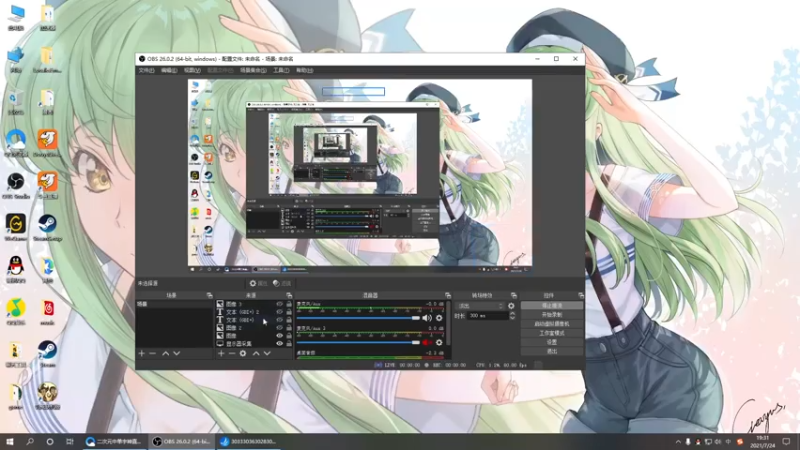Open OBS Studio desktop shortcut

point(16,185)
